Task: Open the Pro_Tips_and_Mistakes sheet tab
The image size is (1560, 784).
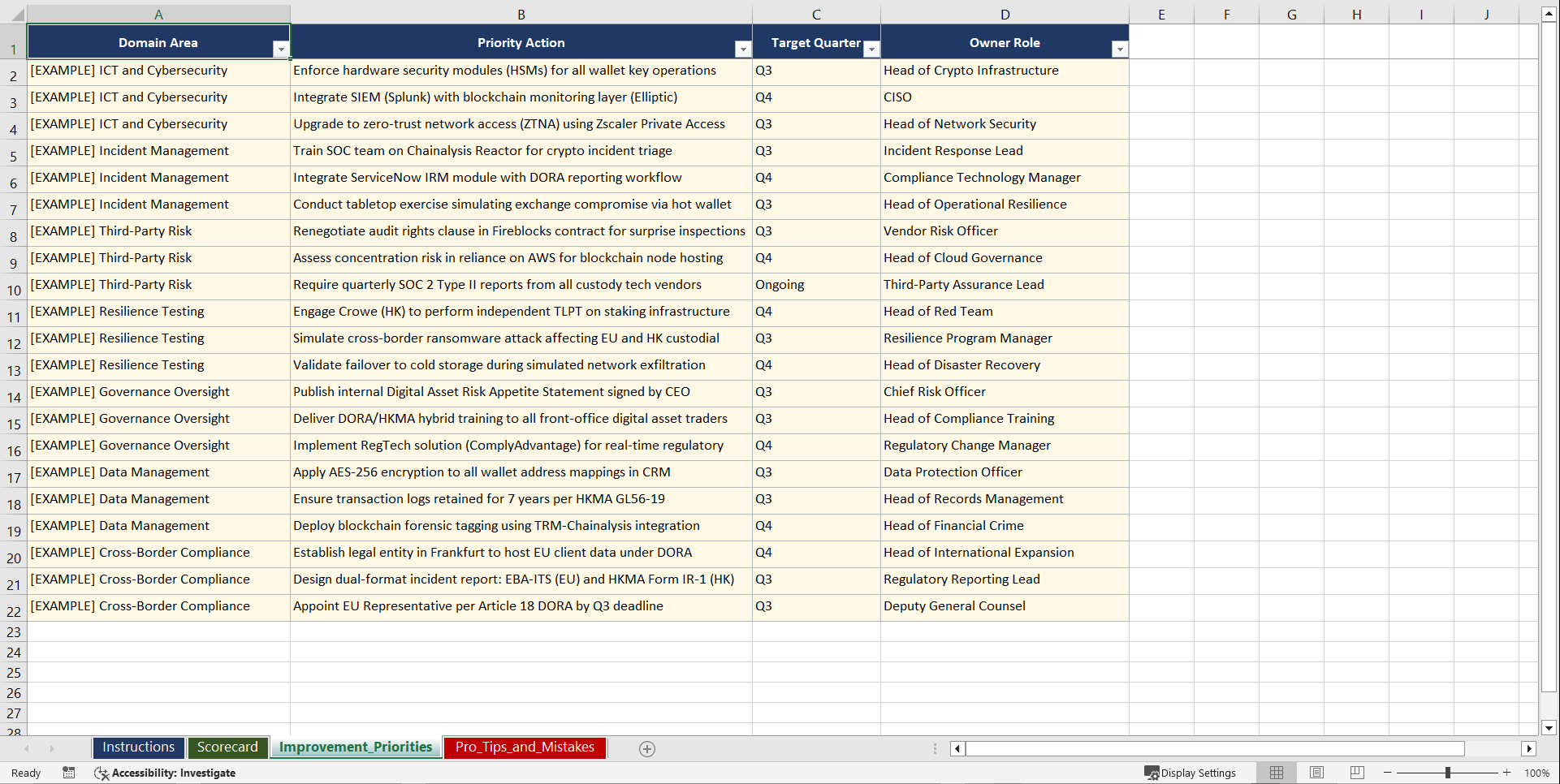Action: click(x=524, y=747)
